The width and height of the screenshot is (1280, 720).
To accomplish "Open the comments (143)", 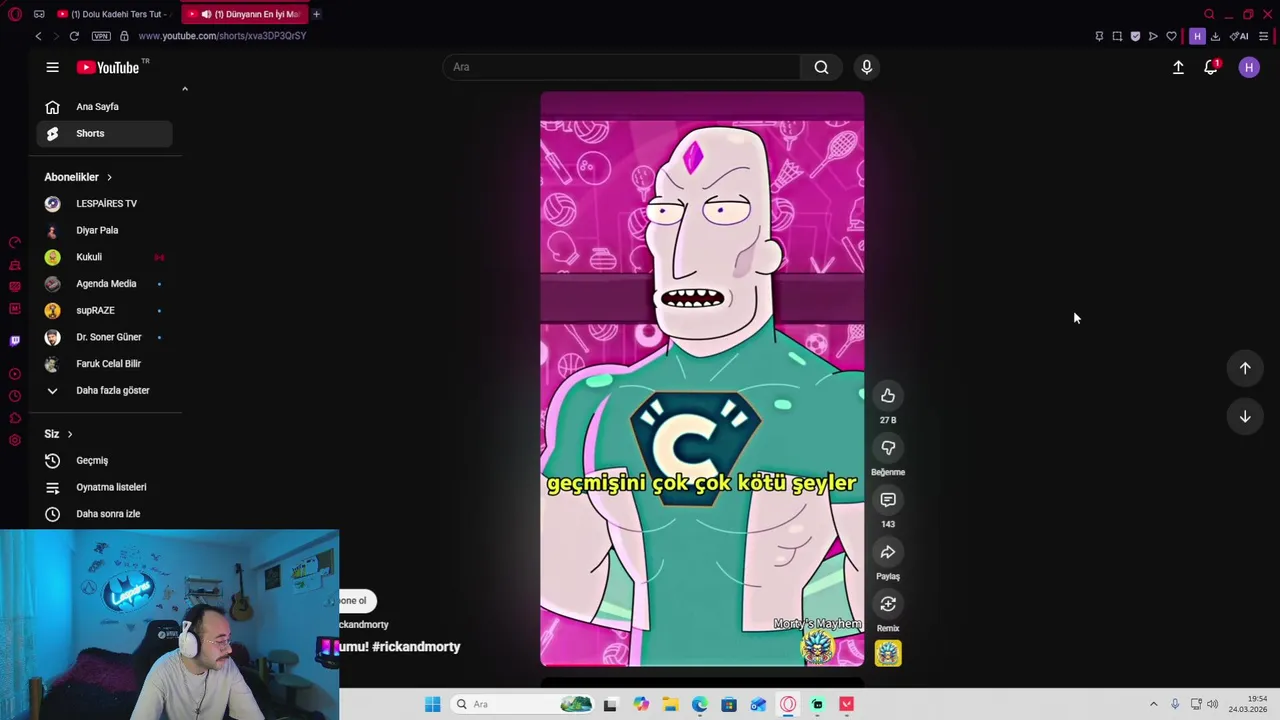I will (x=888, y=500).
